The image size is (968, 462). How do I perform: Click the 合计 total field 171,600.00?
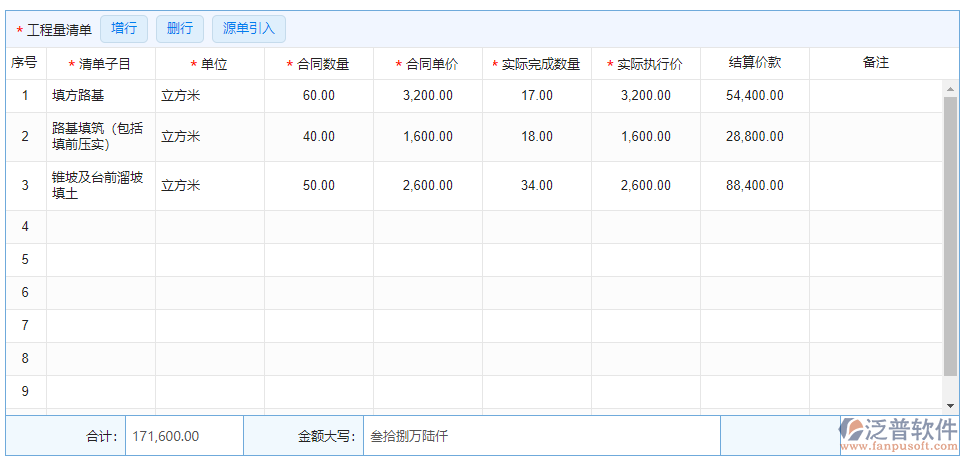184,436
